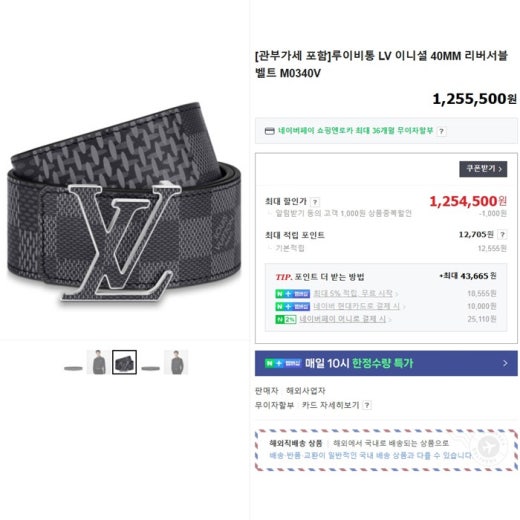This screenshot has width=520, height=520.
Task: Open the 카드 자세히보기 link
Action: (x=330, y=405)
